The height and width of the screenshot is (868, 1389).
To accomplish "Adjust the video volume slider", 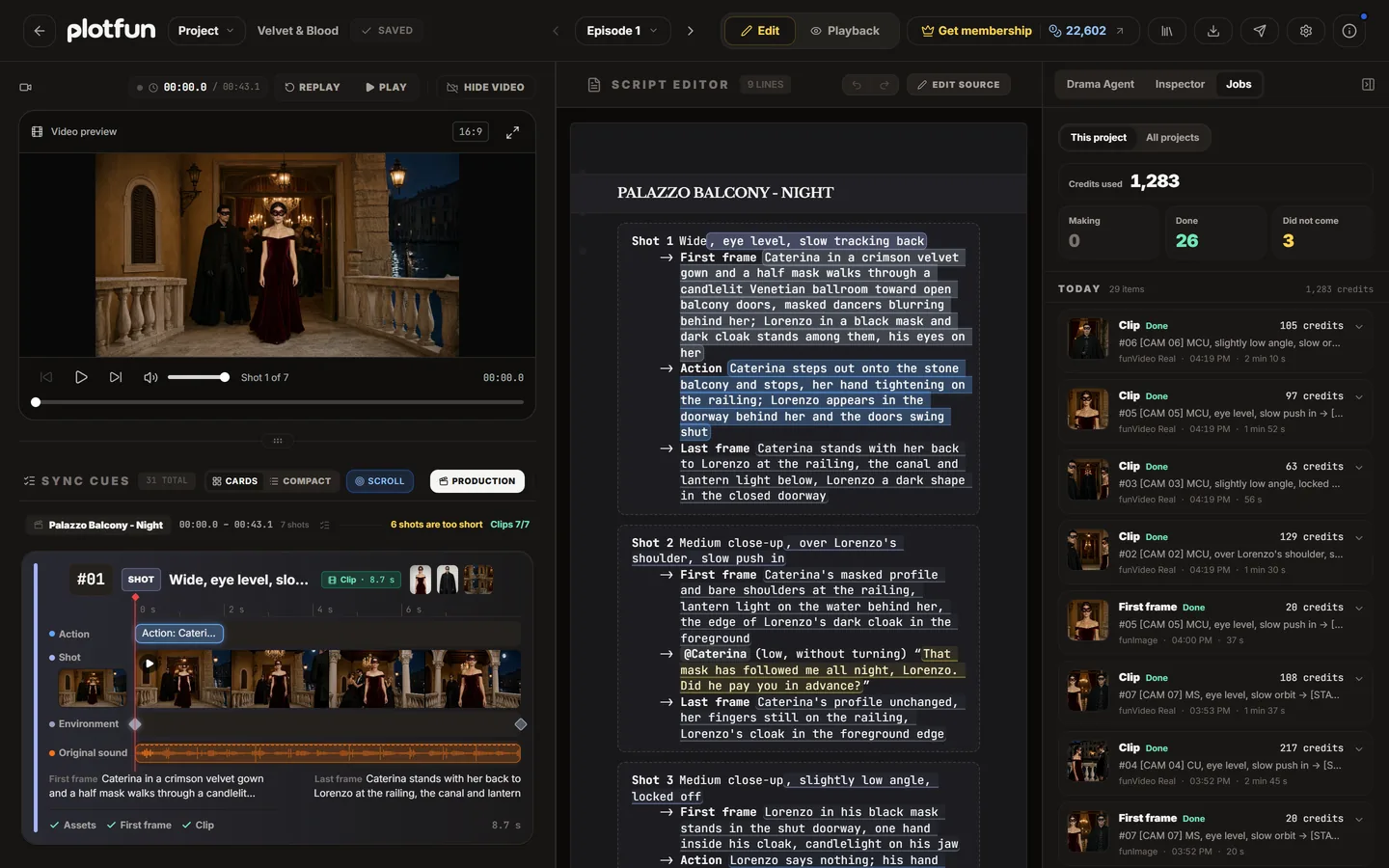I will [198, 377].
